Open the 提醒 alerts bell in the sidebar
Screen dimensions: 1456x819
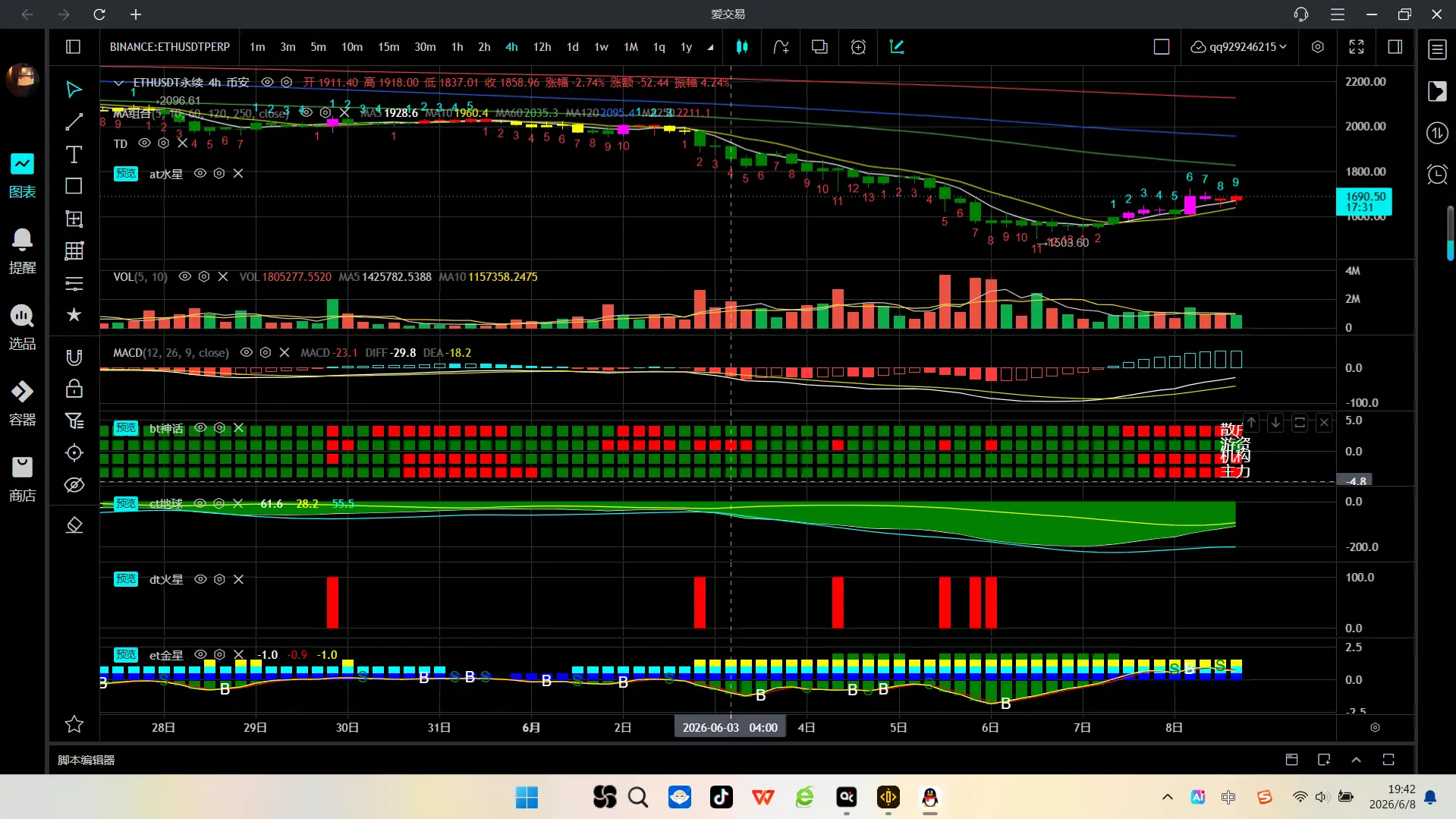(x=22, y=251)
